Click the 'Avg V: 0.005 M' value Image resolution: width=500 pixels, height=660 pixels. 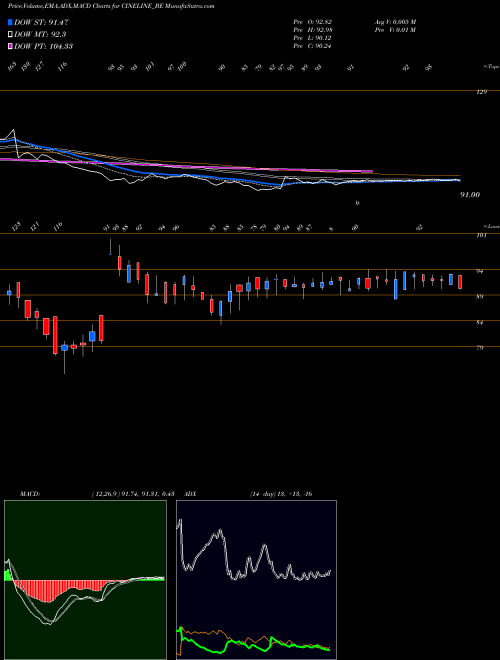coord(395,22)
